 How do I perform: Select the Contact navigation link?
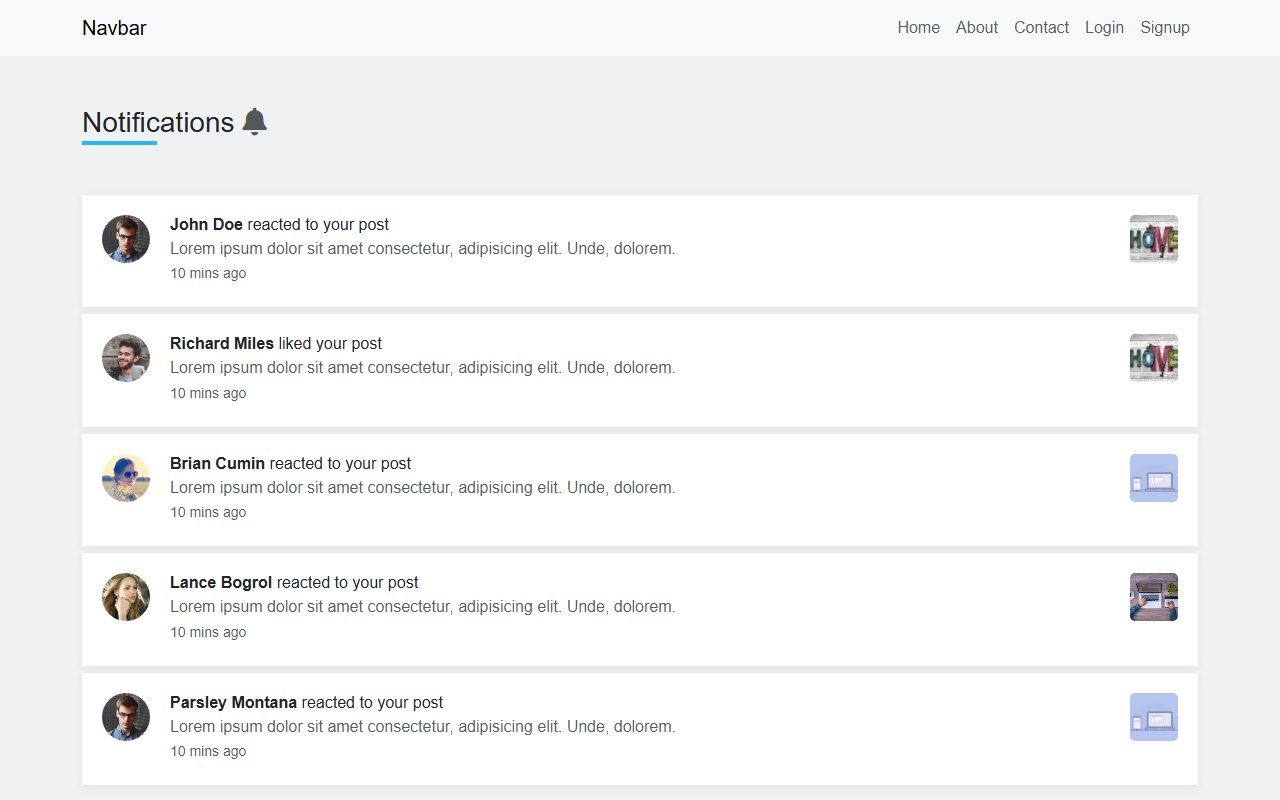[1041, 27]
